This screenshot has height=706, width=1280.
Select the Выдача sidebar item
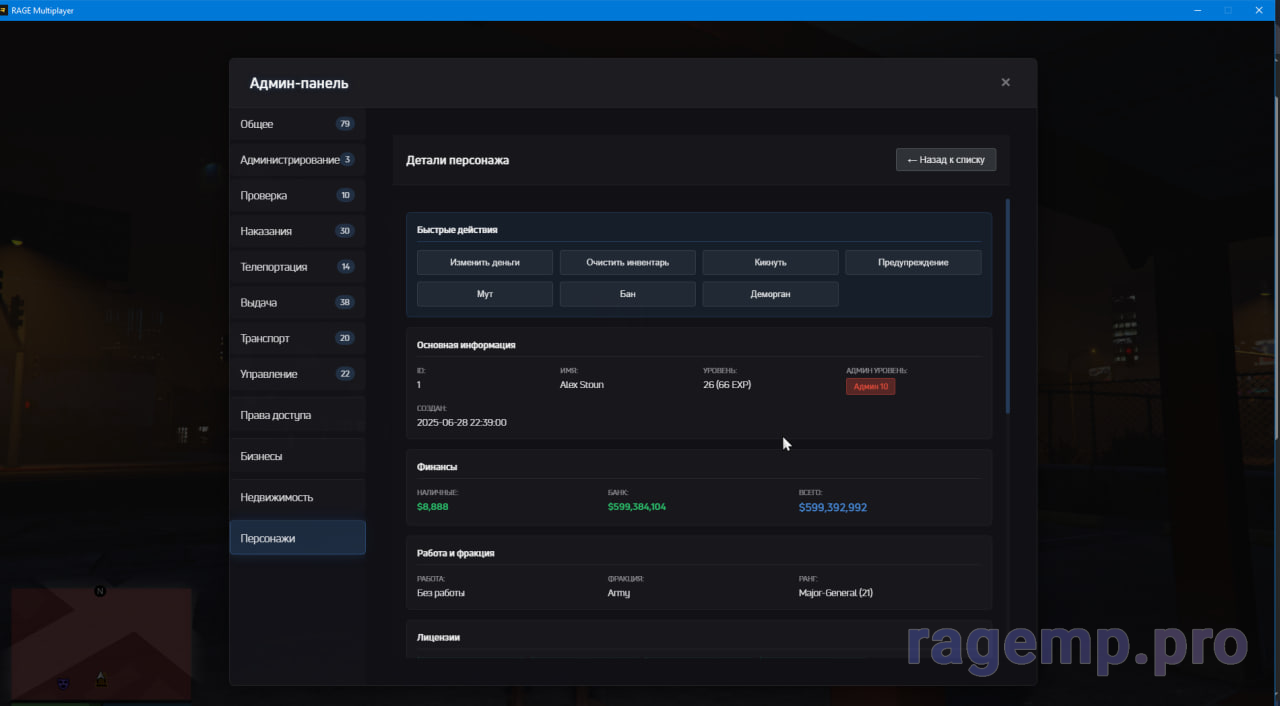297,303
